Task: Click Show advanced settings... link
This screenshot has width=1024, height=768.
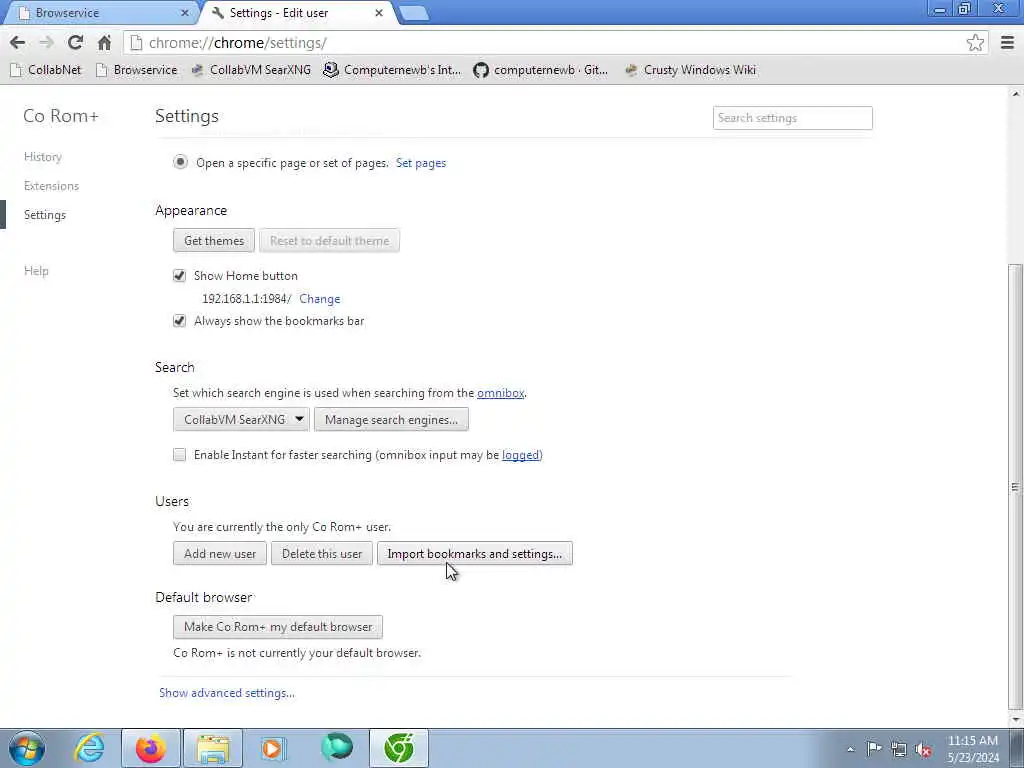Action: click(227, 692)
